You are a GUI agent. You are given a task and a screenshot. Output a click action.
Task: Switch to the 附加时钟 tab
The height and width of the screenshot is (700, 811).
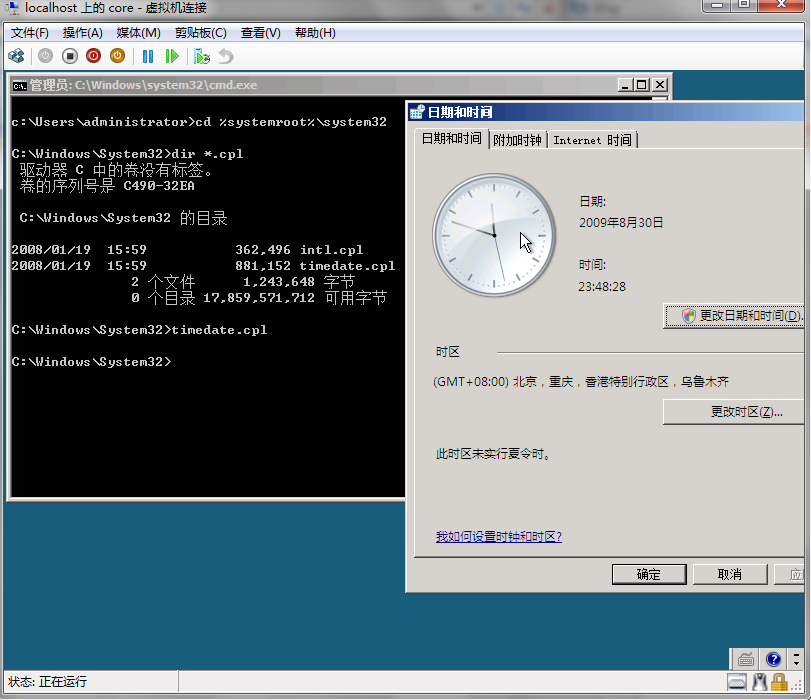click(x=517, y=140)
